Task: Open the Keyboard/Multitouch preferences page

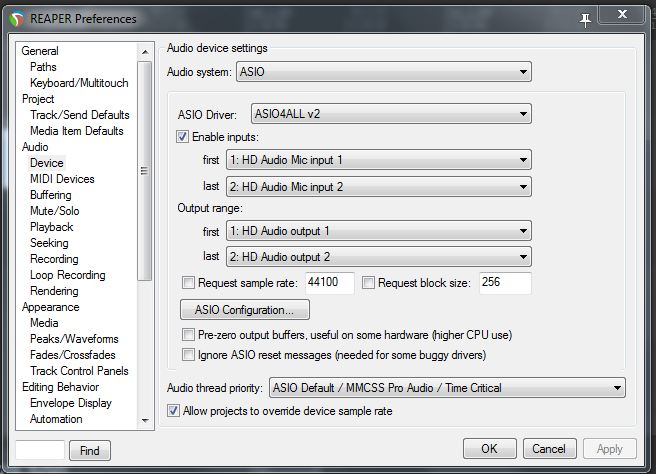Action: coord(79,83)
